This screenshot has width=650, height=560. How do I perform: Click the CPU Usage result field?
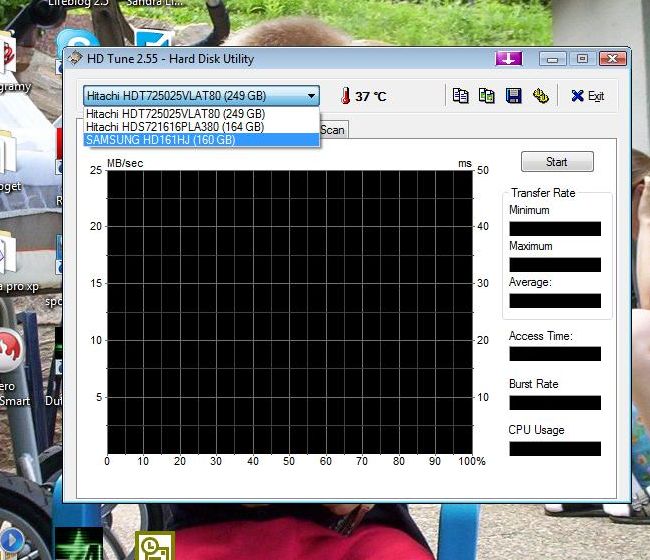coord(555,449)
